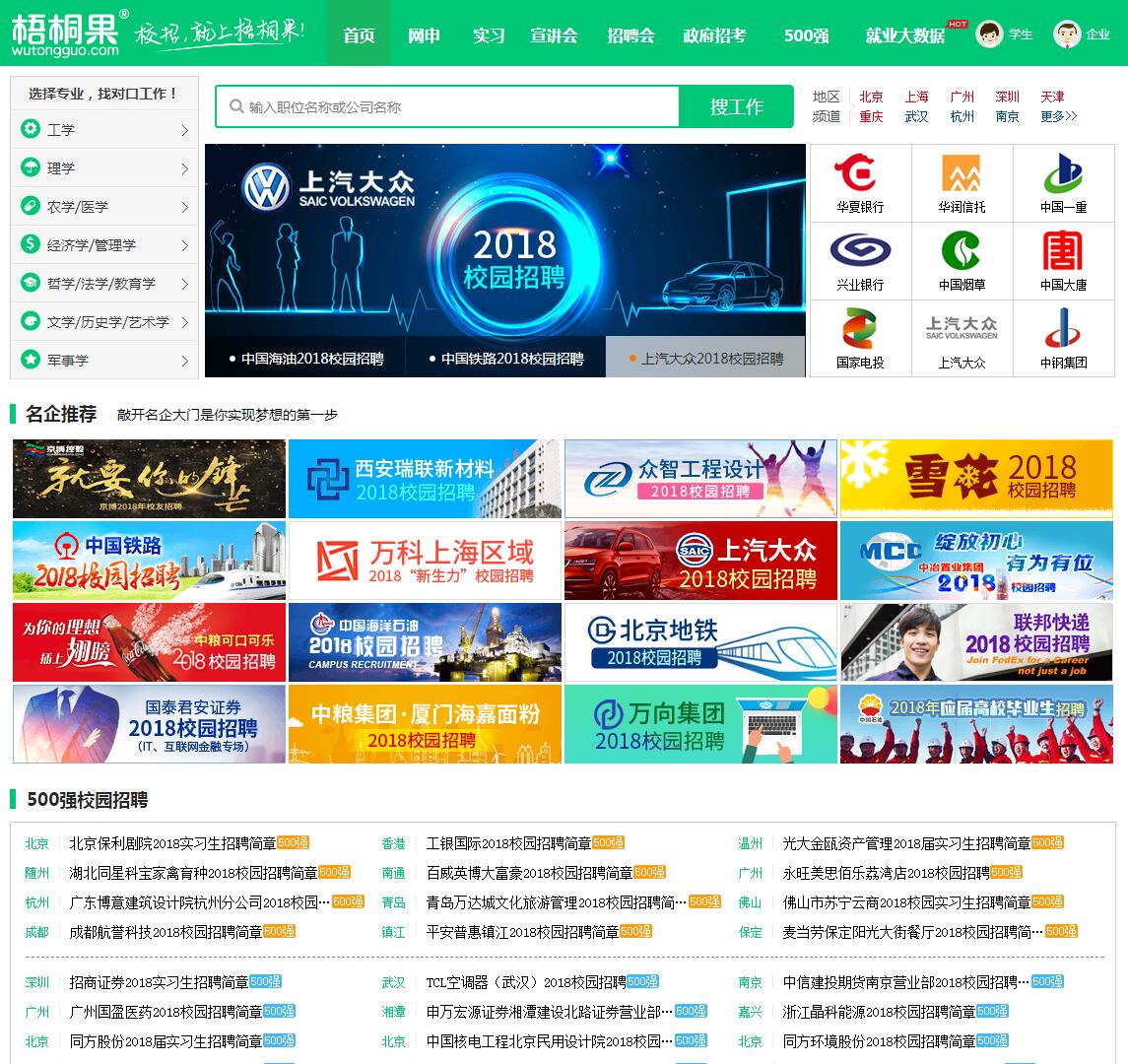The image size is (1128, 1064).
Task: Click the 理学 umbrella icon
Action: click(31, 167)
